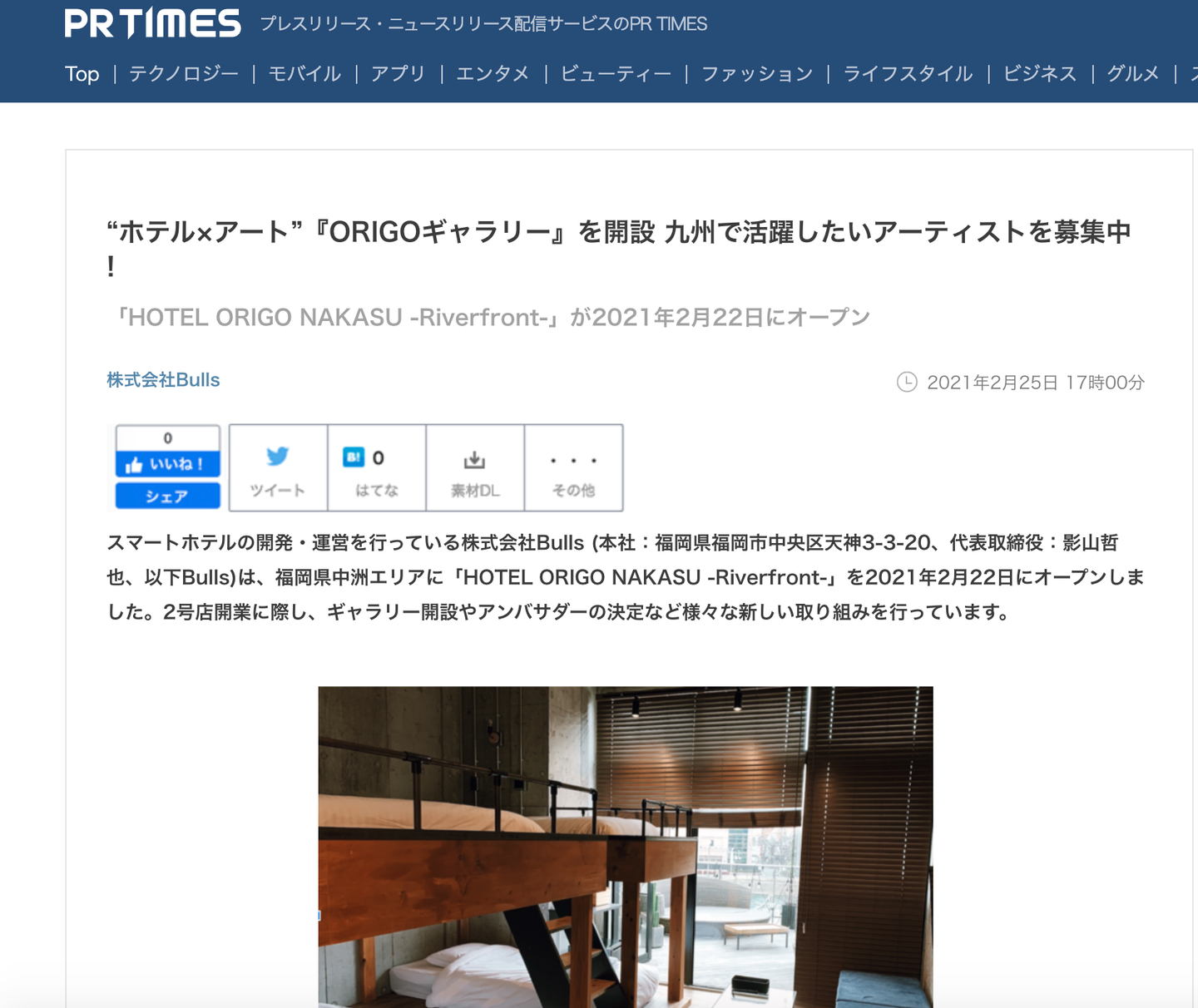Click the Facebook いいね！ thumbs-up button
The image size is (1198, 1008).
click(167, 464)
